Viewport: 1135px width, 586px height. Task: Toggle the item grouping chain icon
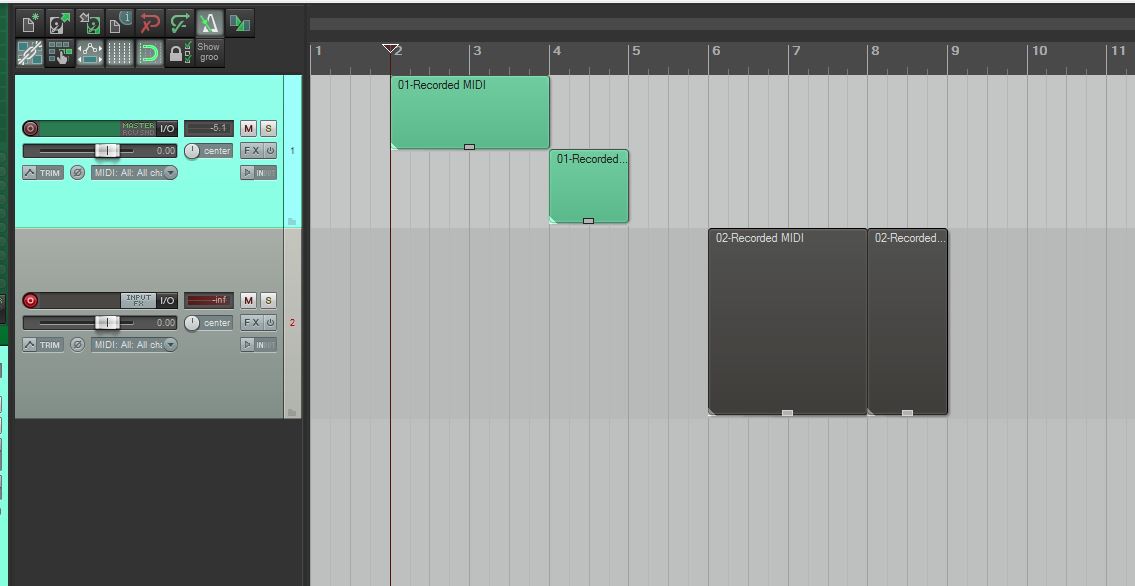30,54
